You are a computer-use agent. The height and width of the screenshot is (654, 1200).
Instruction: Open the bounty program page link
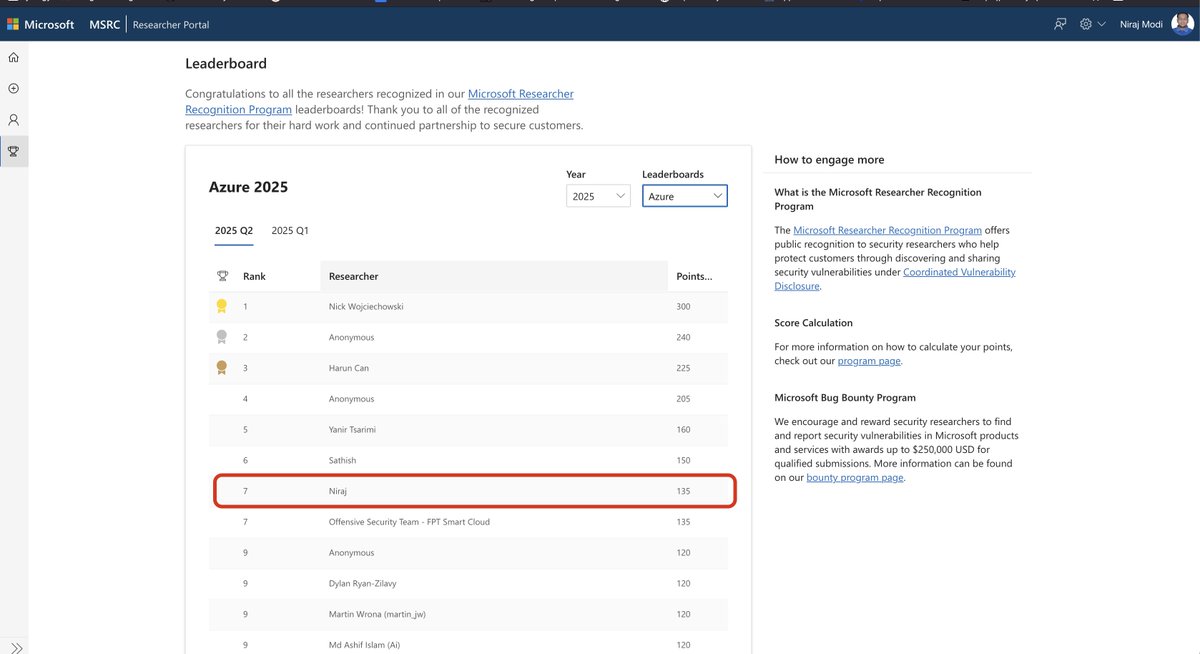point(855,478)
